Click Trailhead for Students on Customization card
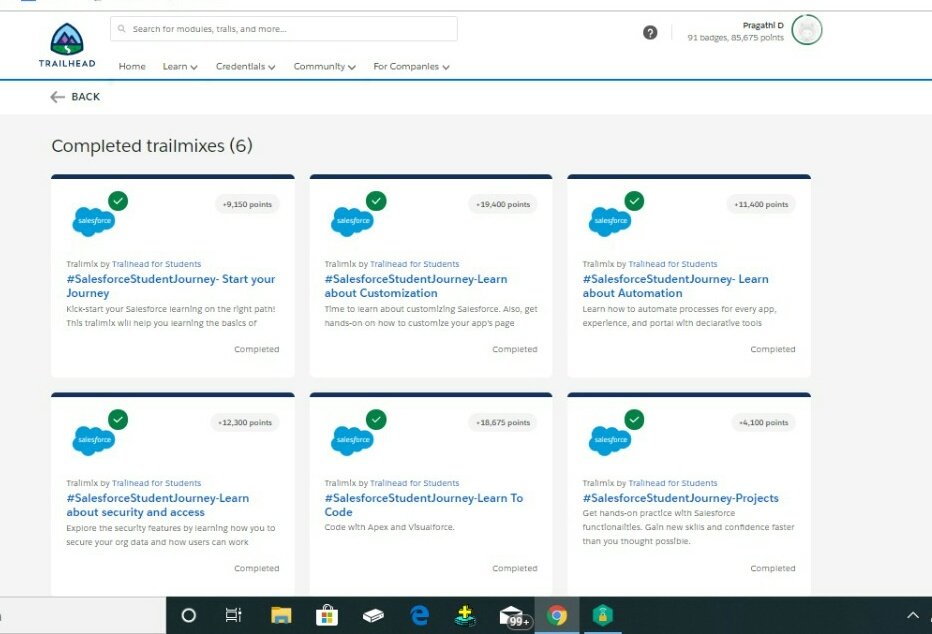932x634 pixels. [x=414, y=264]
